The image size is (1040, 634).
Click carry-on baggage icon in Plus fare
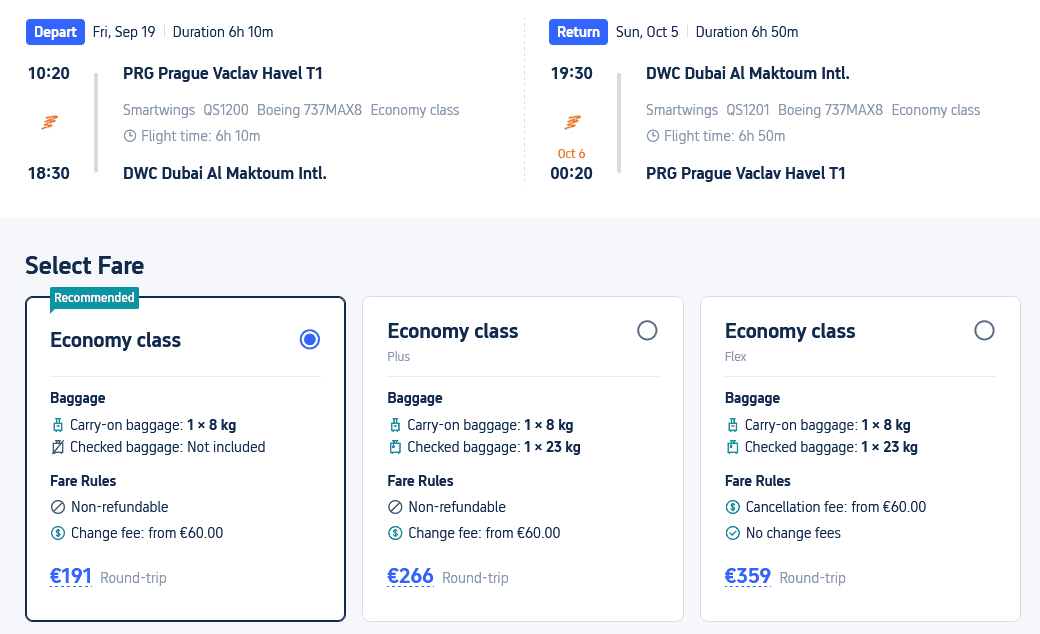click(395, 425)
